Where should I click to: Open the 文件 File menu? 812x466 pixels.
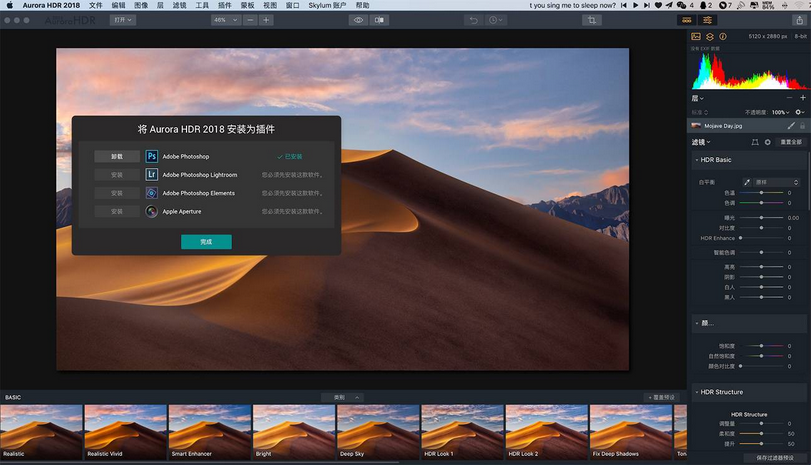(95, 5)
